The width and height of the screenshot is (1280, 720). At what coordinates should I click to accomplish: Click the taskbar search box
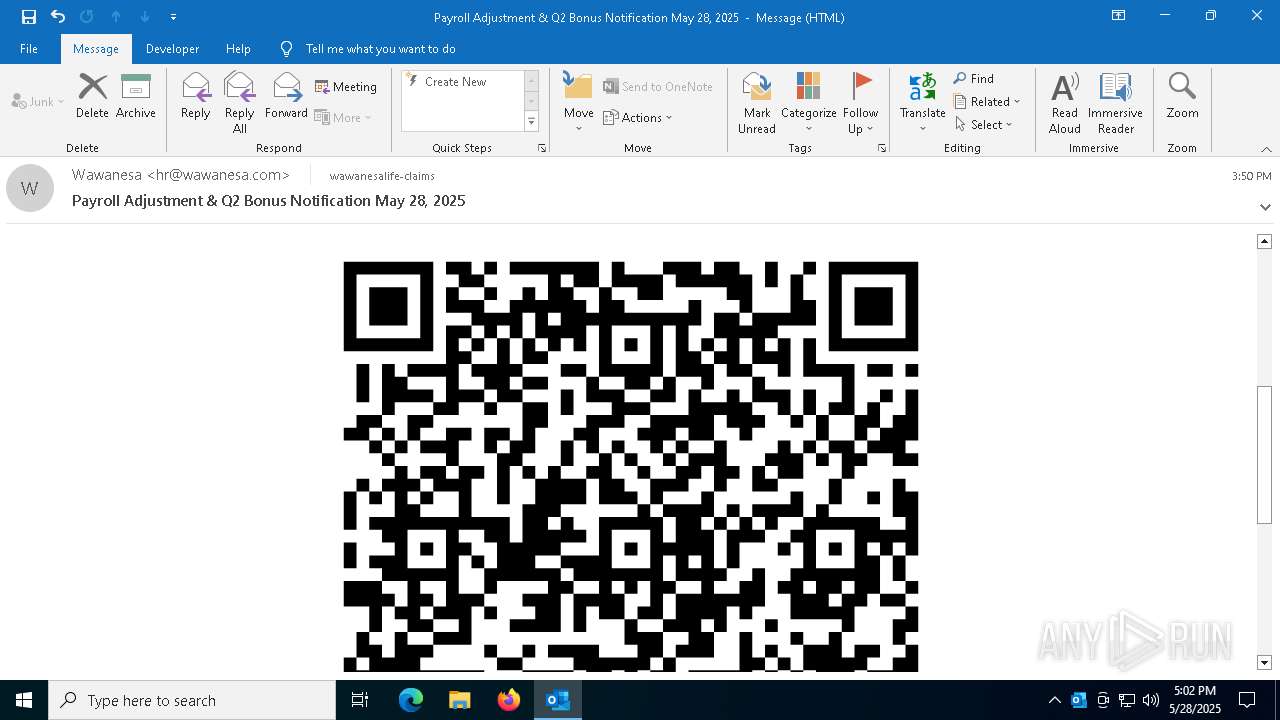click(192, 700)
